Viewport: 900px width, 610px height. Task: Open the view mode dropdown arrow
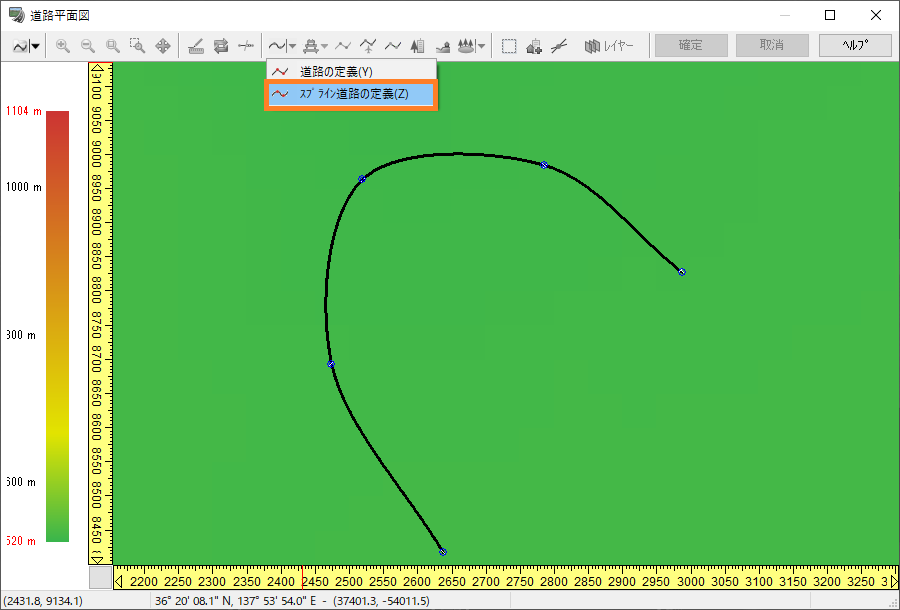tap(36, 46)
